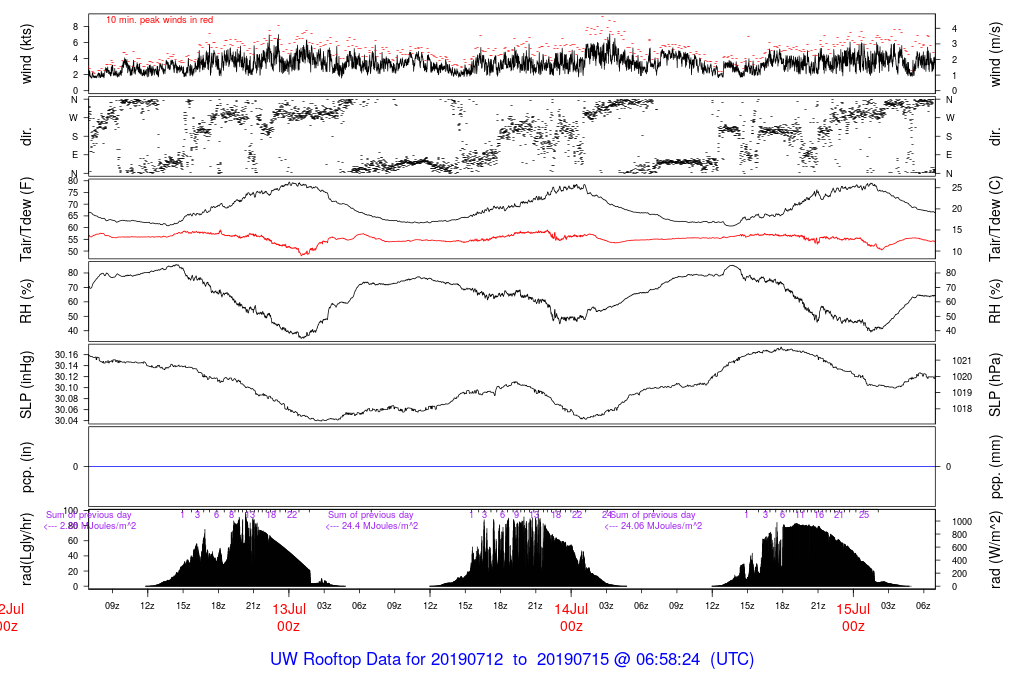Click the "1000" W/m^2 tick label

(962, 522)
